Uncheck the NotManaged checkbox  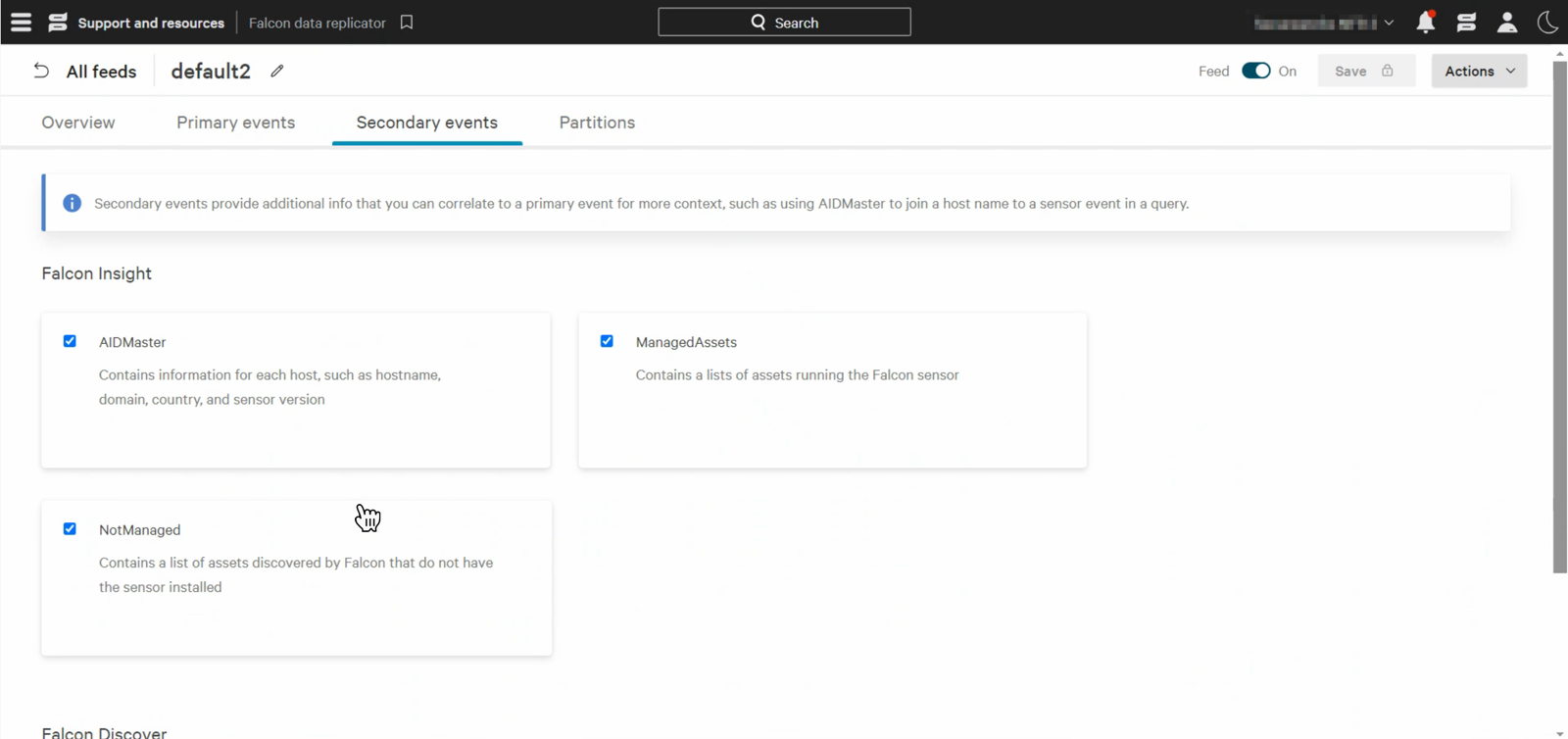pos(70,528)
